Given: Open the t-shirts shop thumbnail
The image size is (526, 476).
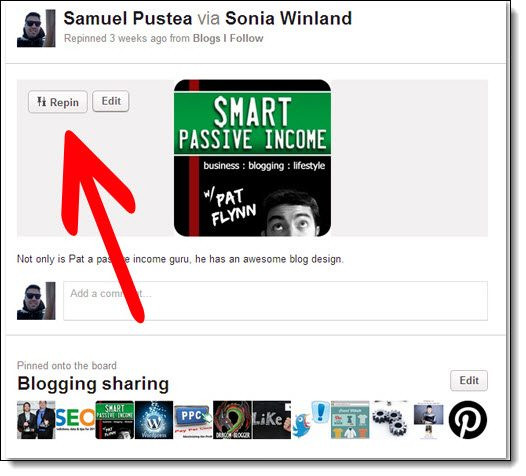Looking at the screenshot, I should 350,420.
